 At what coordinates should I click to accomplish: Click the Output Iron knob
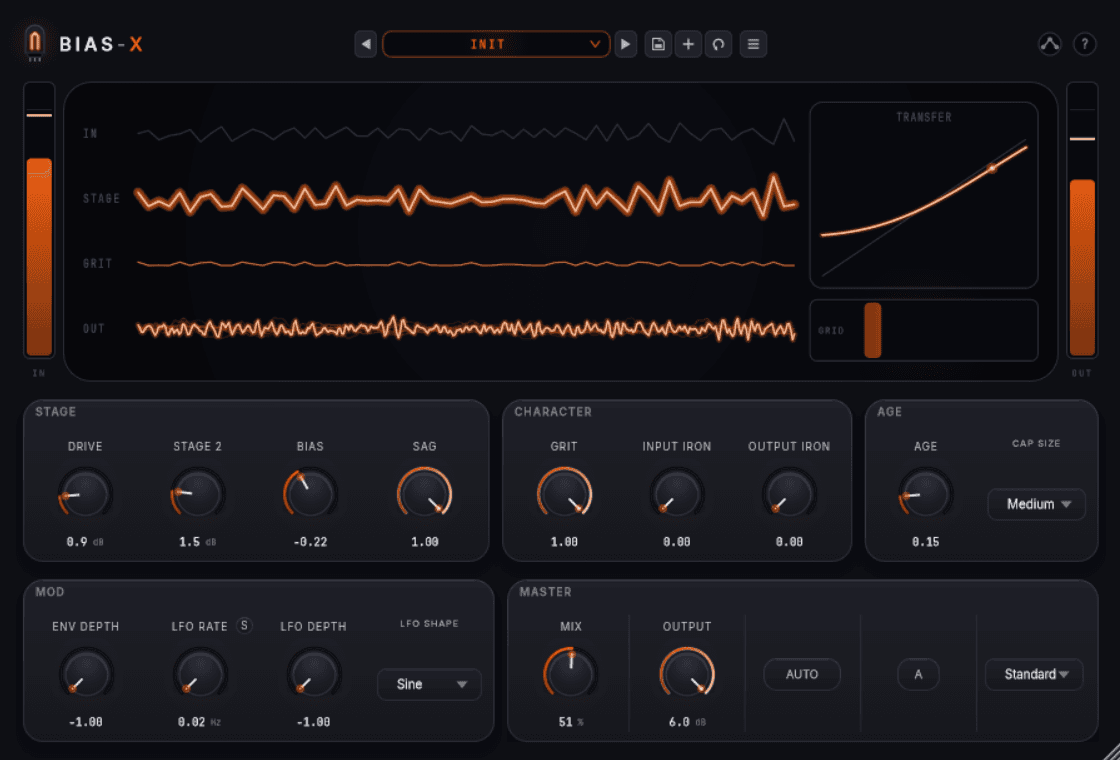coord(789,494)
